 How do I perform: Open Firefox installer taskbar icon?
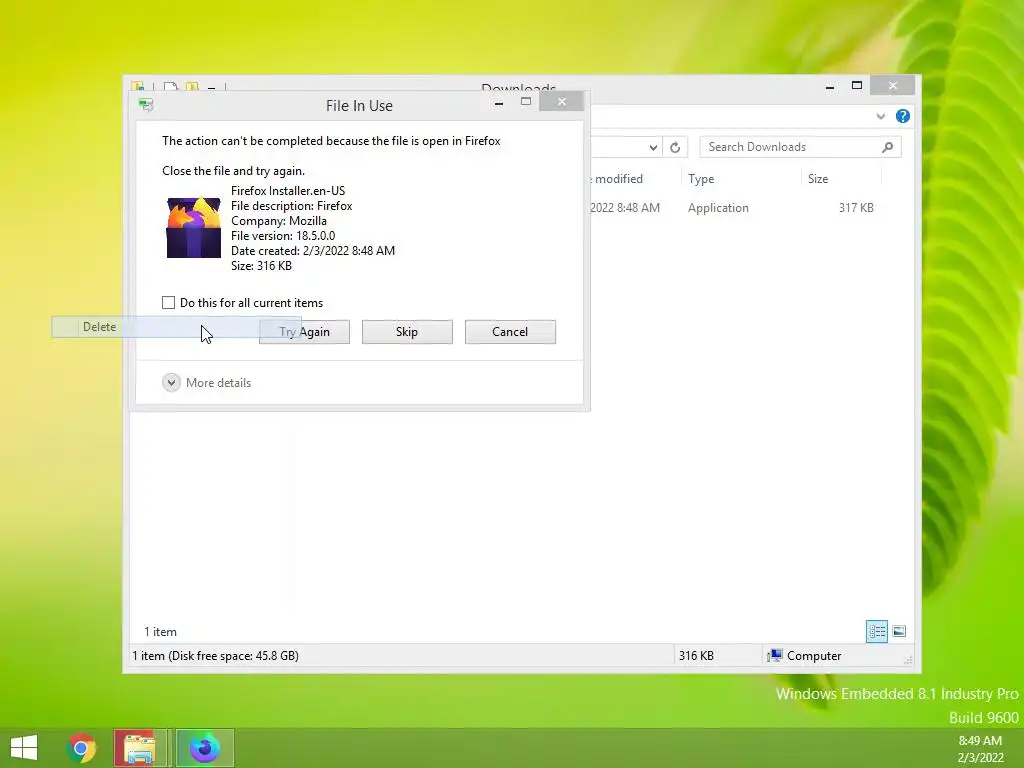pos(204,748)
